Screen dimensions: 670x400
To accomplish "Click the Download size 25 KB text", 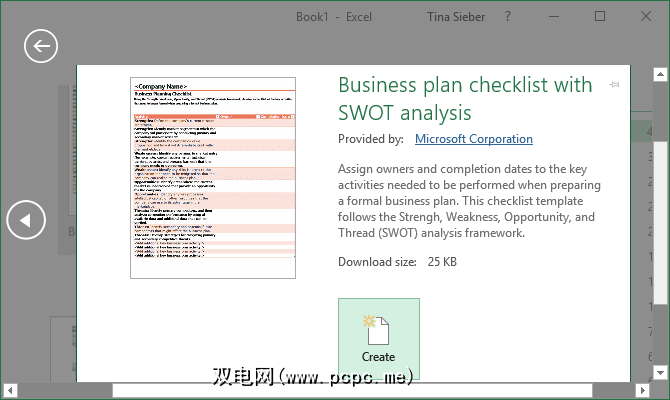I will click(x=397, y=262).
